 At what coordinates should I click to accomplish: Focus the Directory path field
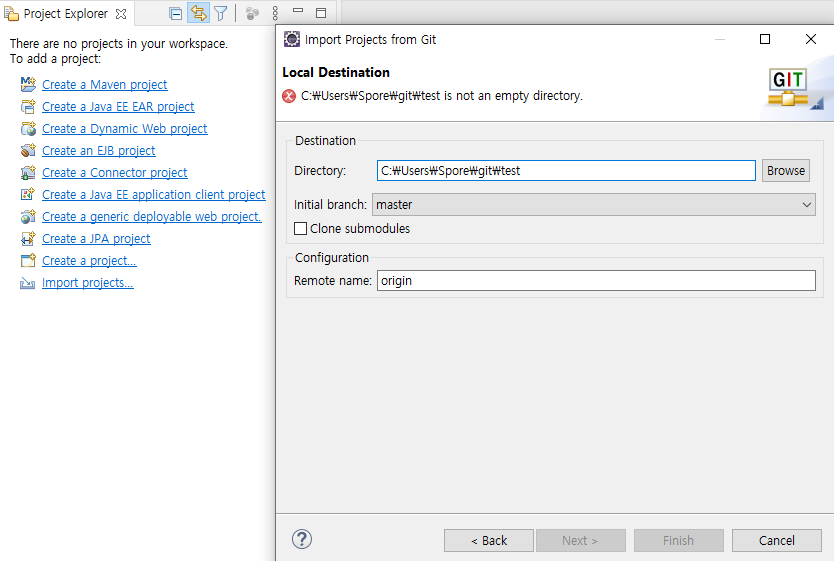[566, 171]
